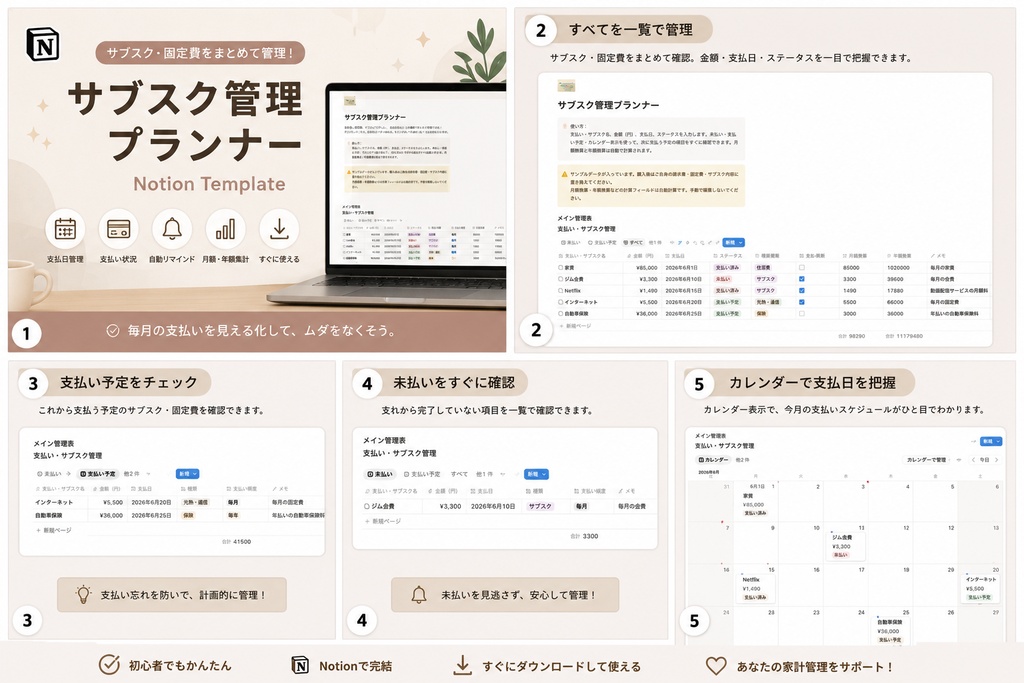Switch to 支払い予定 tab in すべてを一覧で管理 panel
The image size is (1024, 683).
602,242
